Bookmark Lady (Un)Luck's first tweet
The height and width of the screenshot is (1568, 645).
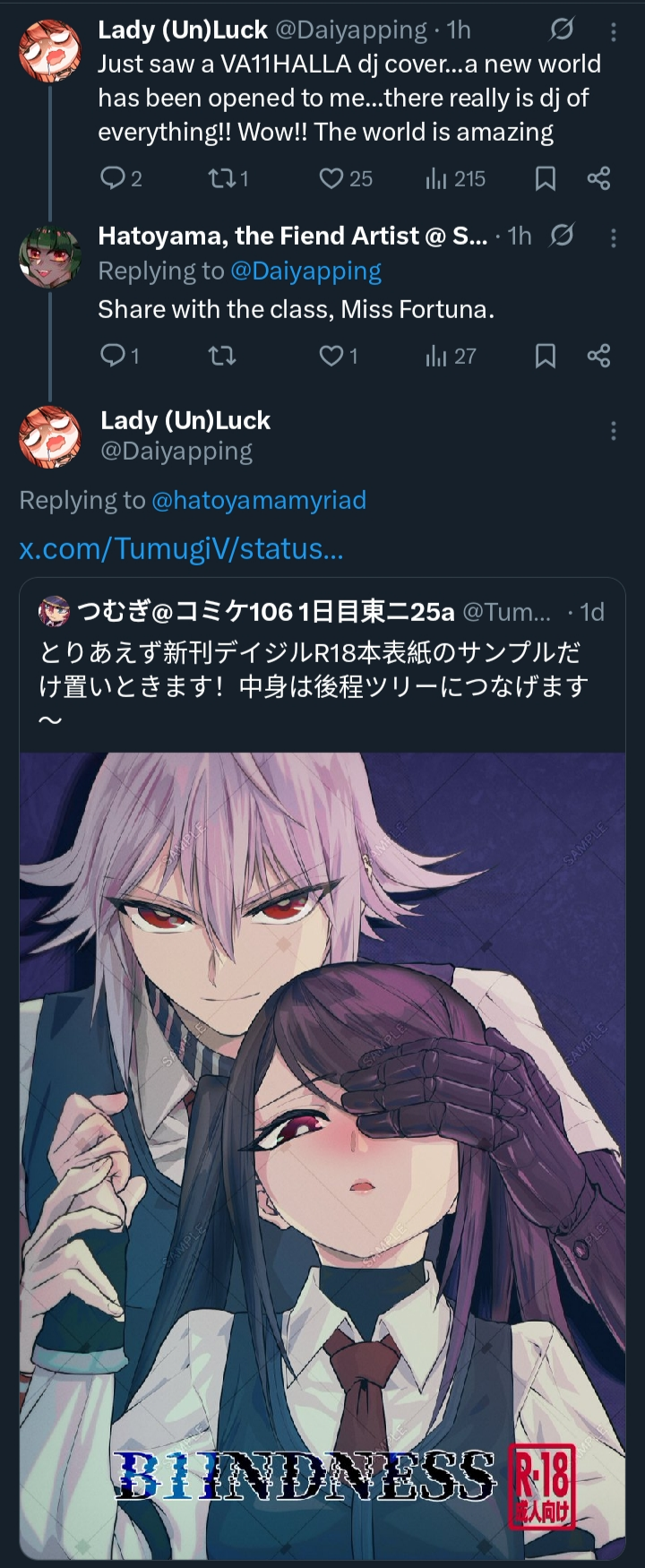point(545,178)
